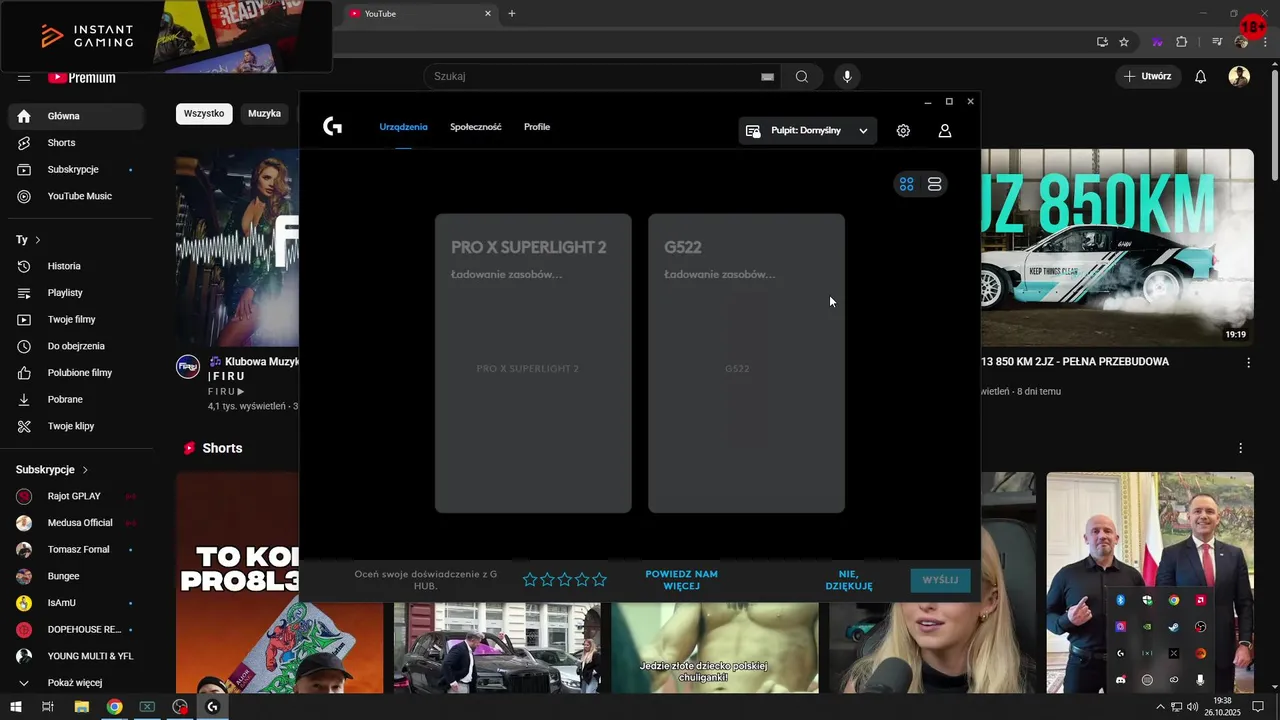Viewport: 1280px width, 720px height.
Task: Open YouTube notifications bell
Action: coord(1200,77)
